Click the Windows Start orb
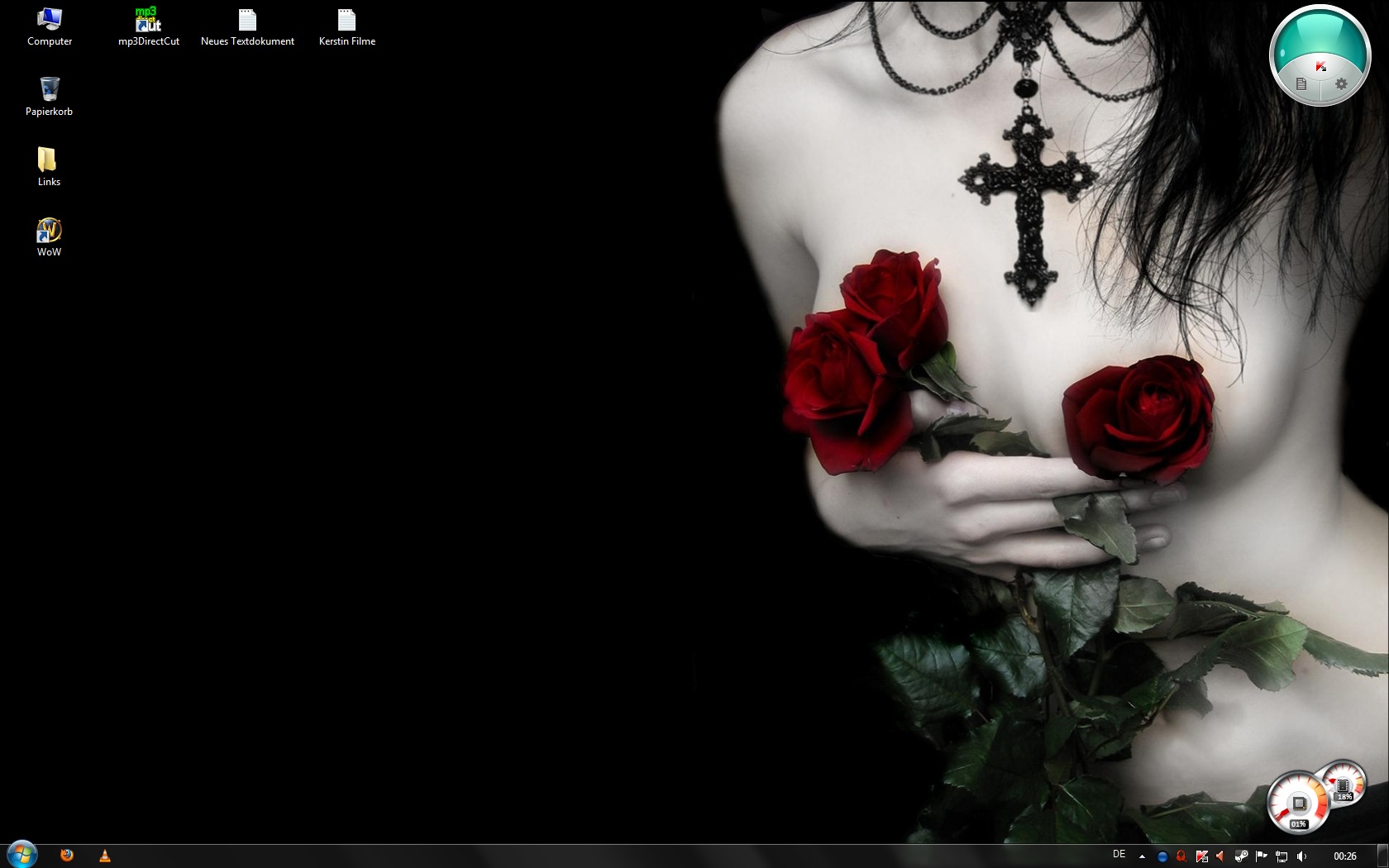Viewport: 1389px width, 868px height. tap(21, 855)
